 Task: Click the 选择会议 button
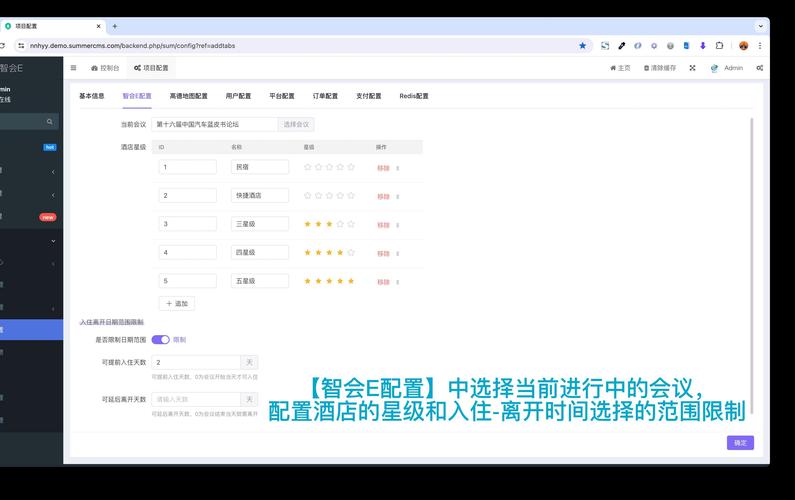pos(296,124)
